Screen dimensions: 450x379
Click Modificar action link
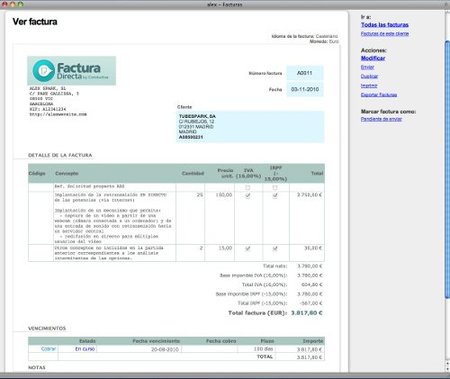[373, 58]
